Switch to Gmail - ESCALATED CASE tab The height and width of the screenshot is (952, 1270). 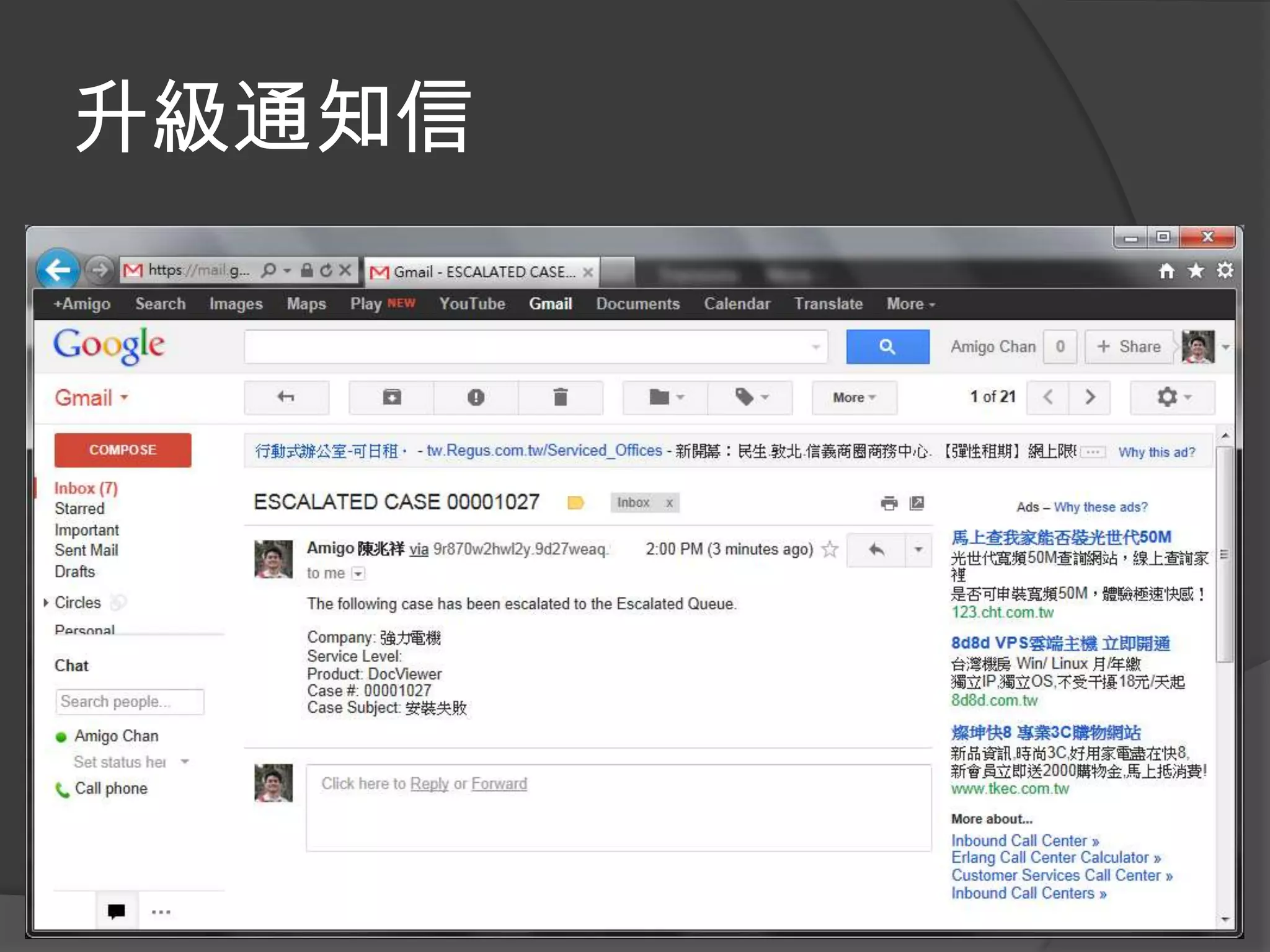coord(481,272)
